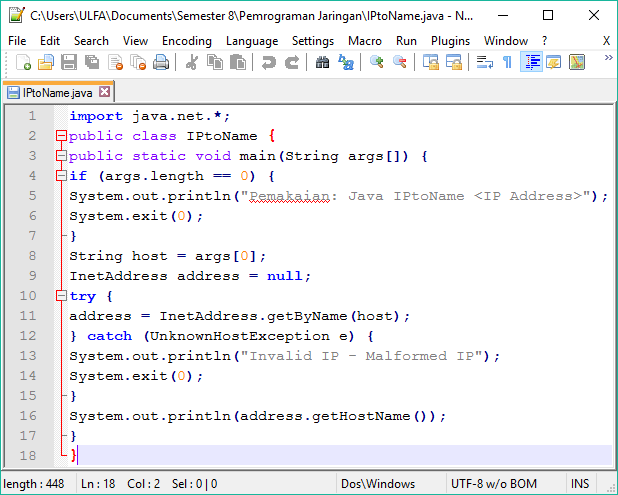Open the document map icon
This screenshot has height=495, width=618.
click(577, 62)
